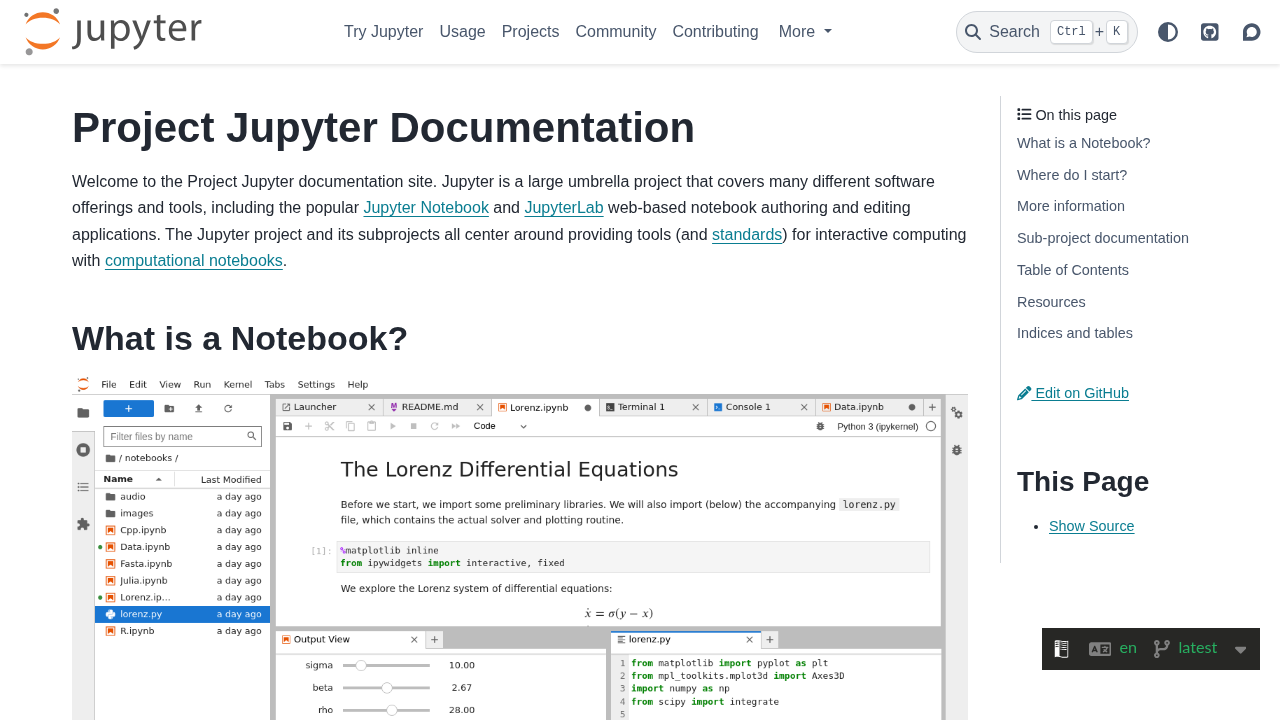This screenshot has height=720, width=1280.
Task: Click the Read the Docs book icon
Action: [1062, 649]
